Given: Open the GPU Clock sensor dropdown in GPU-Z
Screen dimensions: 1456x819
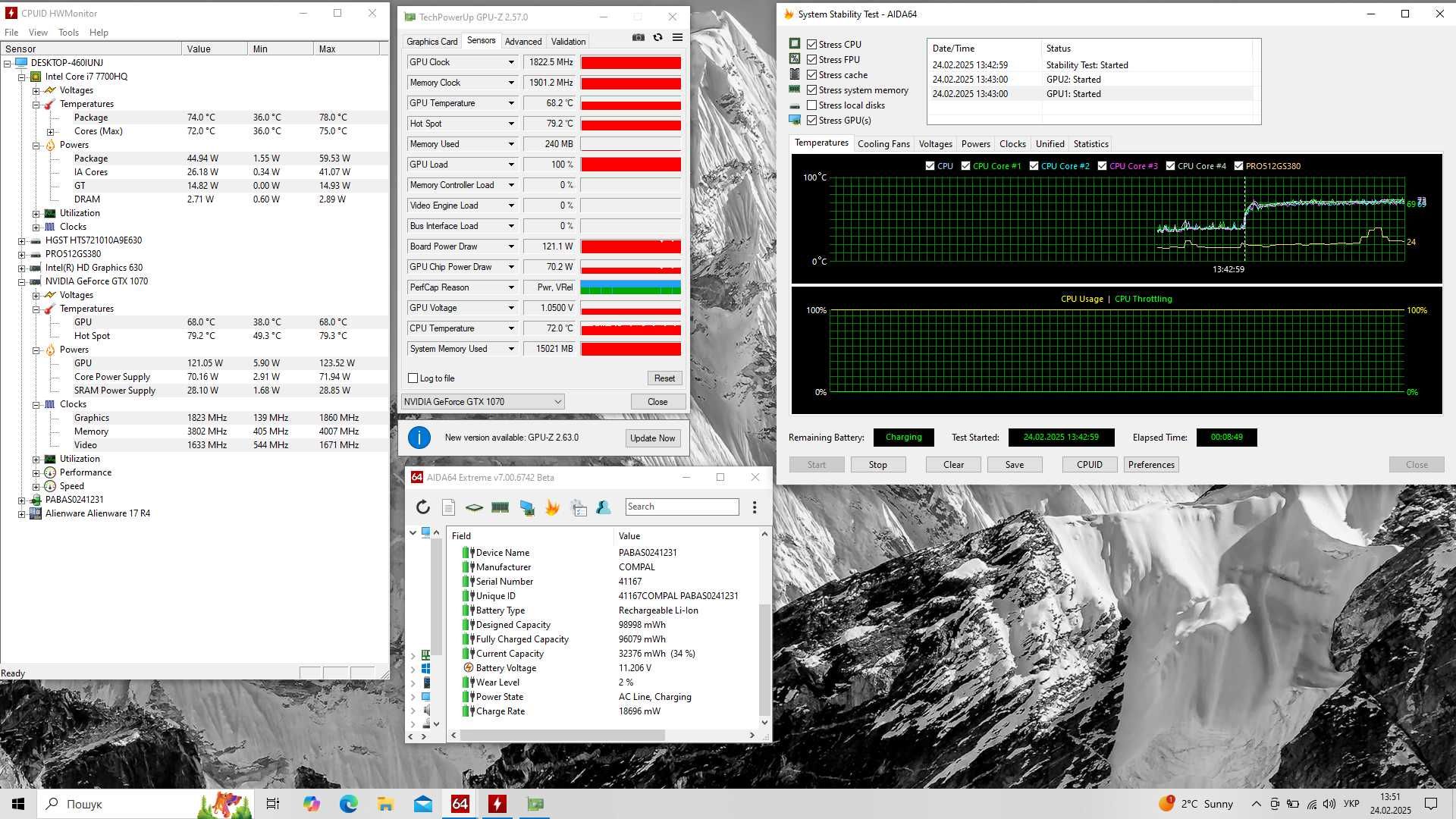Looking at the screenshot, I should point(511,62).
